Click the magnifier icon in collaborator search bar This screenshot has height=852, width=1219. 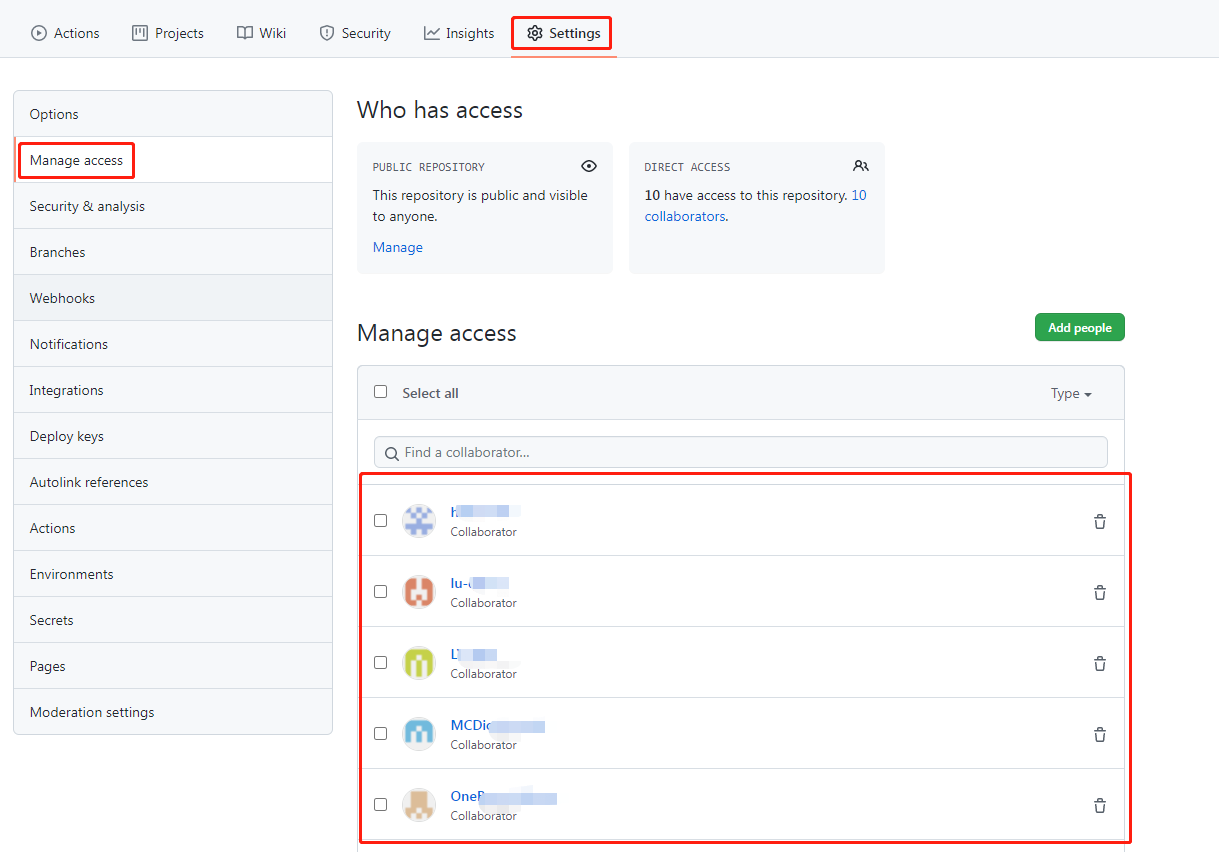click(x=391, y=453)
